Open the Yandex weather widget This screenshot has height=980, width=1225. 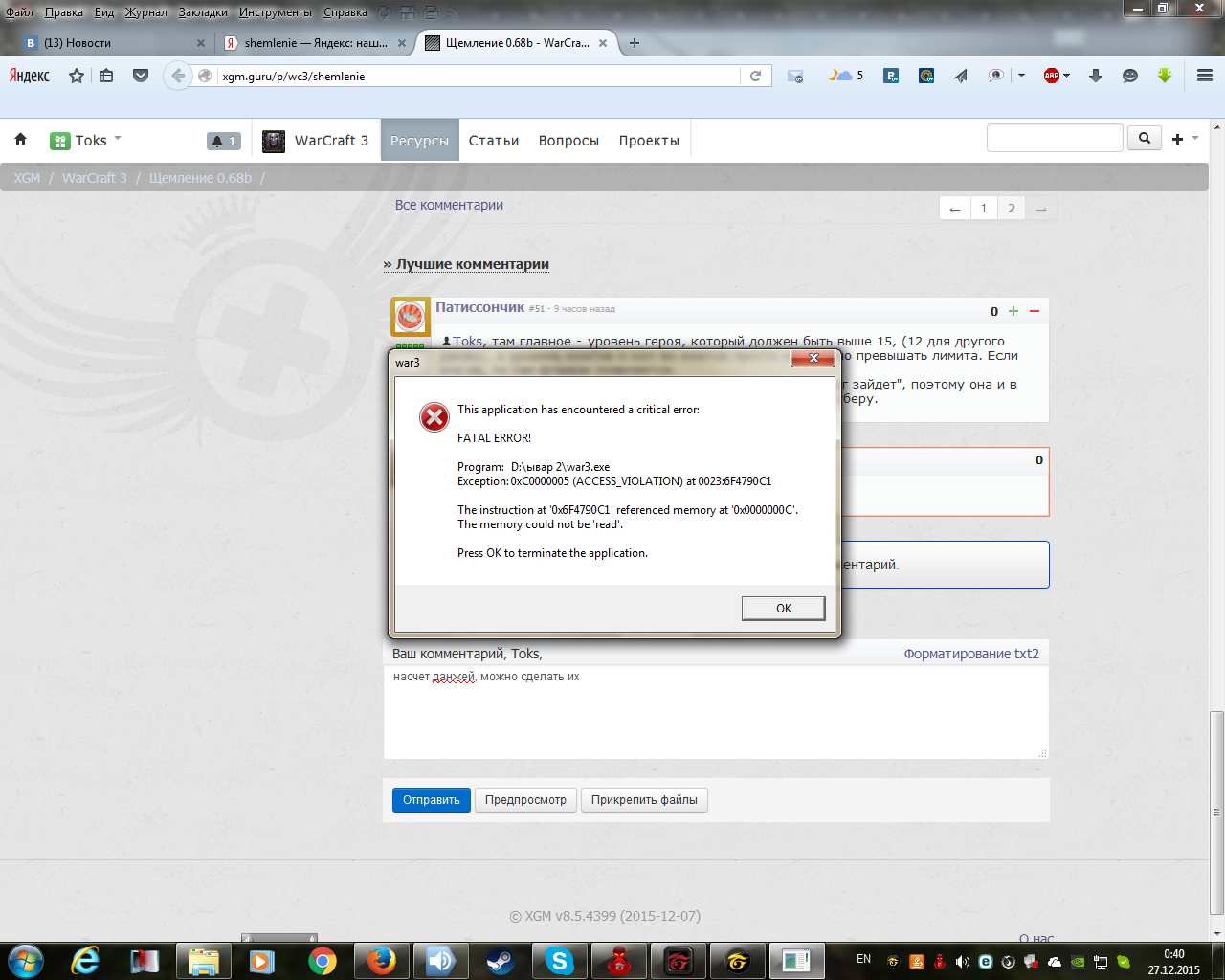coord(846,76)
